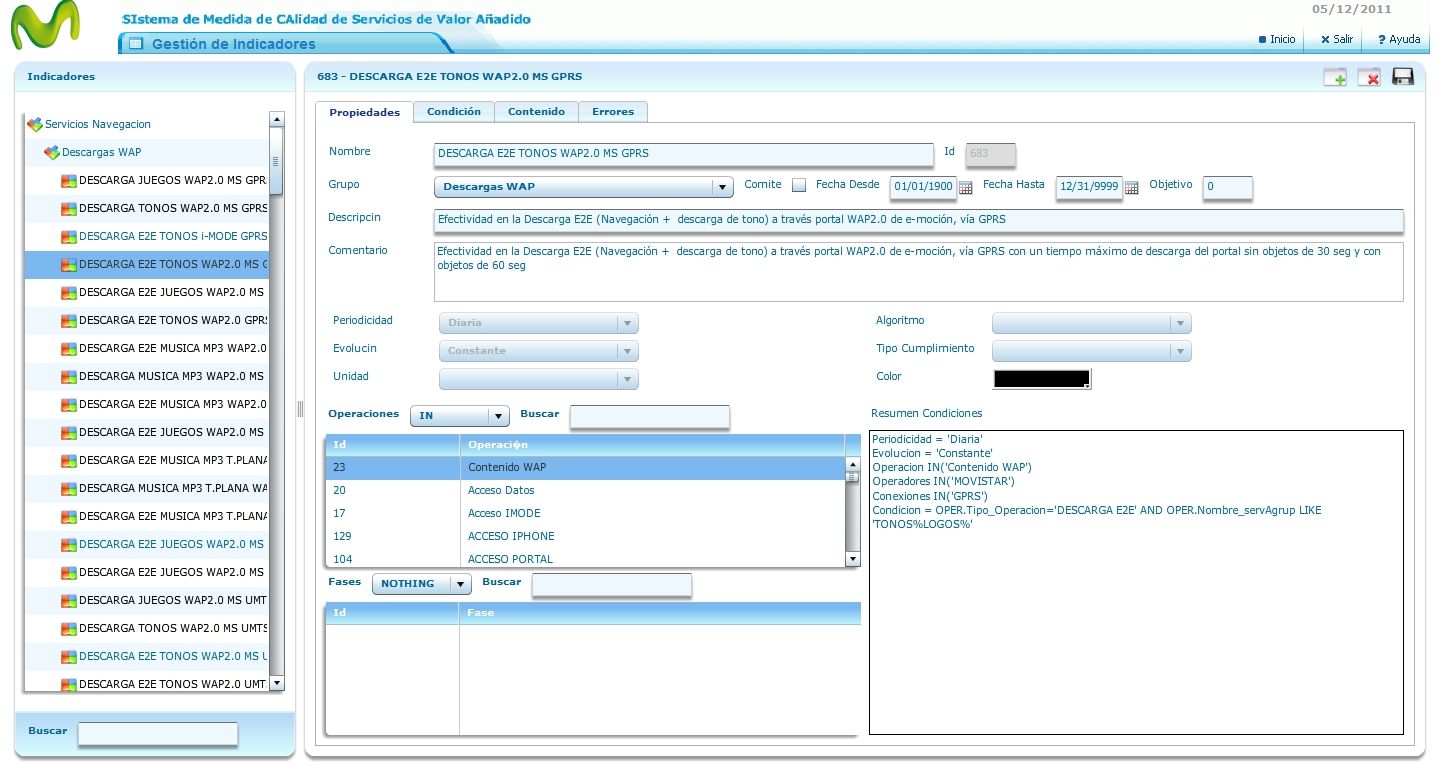Open the Algoritmo dropdown
1440x766 pixels.
1091,323
